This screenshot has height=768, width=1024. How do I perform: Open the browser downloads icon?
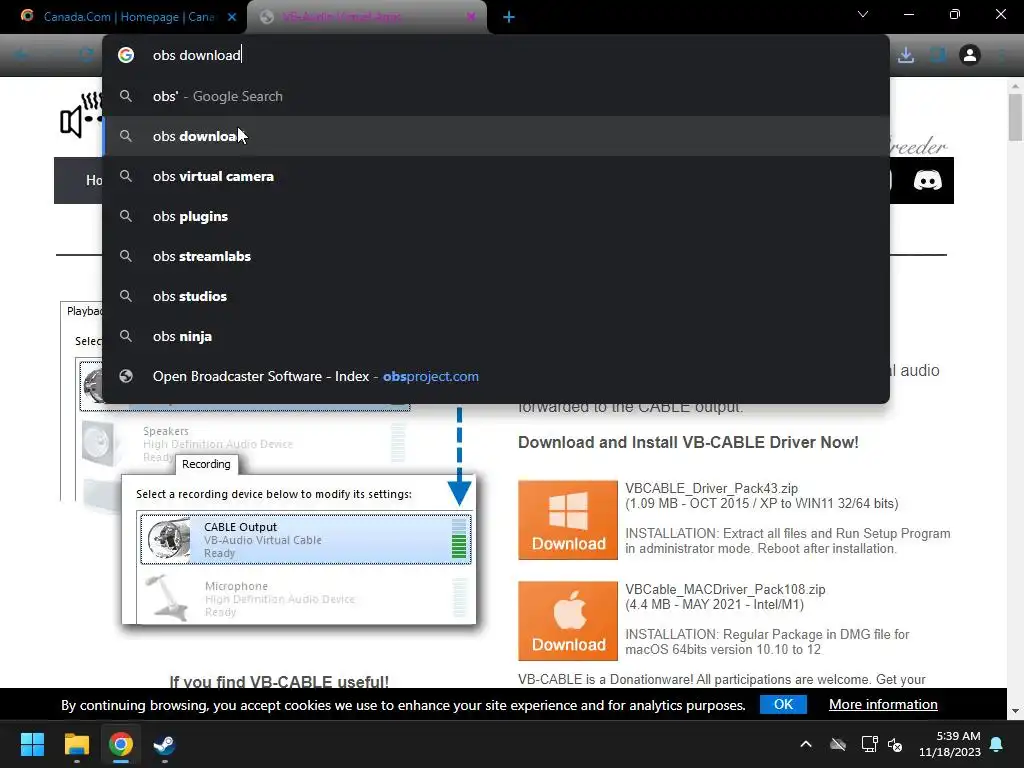[x=906, y=55]
